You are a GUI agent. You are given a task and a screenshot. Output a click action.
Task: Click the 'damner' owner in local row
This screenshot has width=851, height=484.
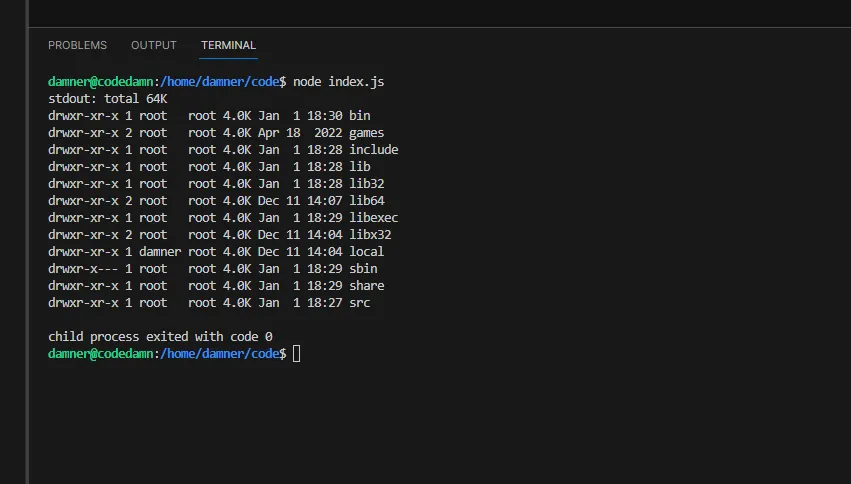(x=160, y=252)
